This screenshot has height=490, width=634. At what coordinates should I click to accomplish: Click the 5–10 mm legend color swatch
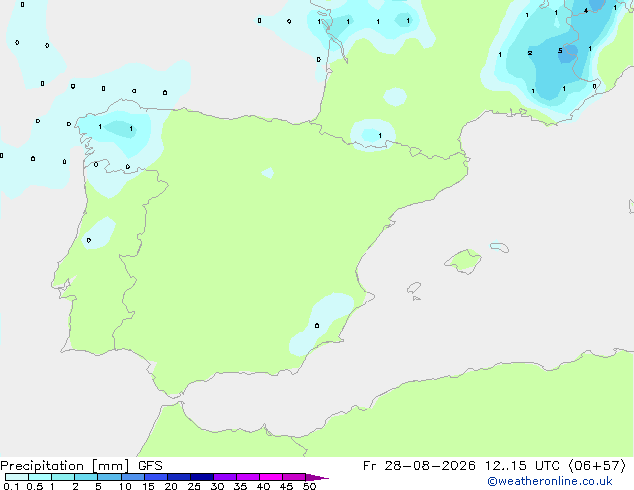coord(109,477)
